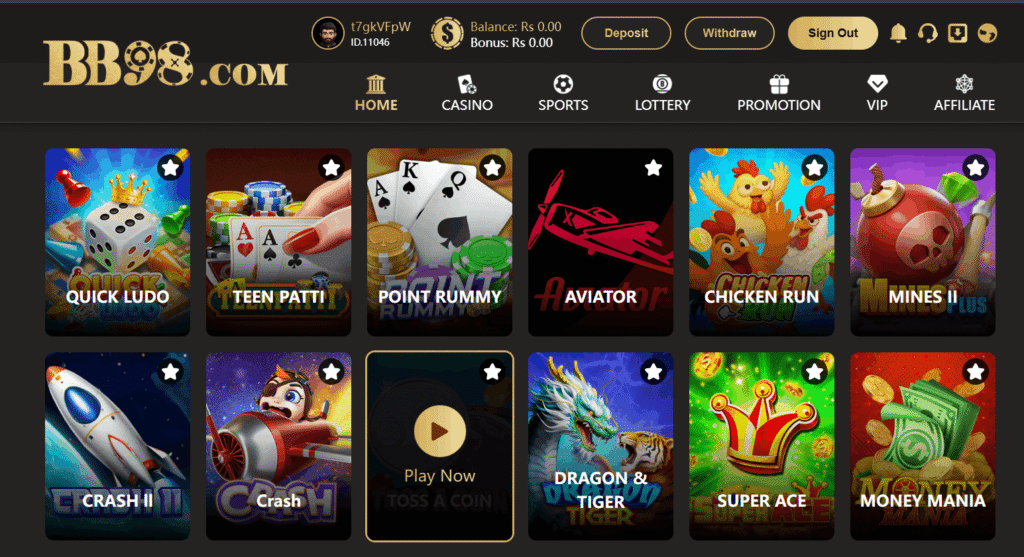Toggle favorite star on Aviator
This screenshot has width=1024, height=557.
tap(653, 168)
